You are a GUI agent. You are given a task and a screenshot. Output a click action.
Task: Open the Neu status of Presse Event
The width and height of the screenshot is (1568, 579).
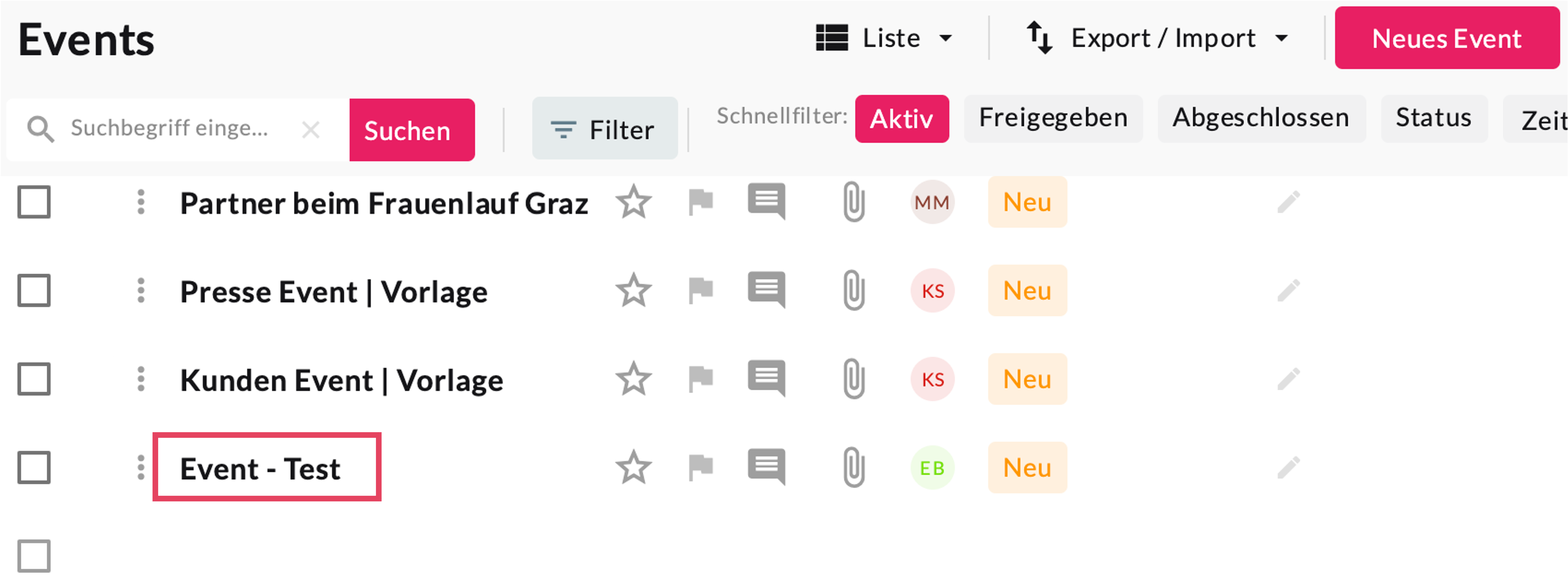(x=1027, y=290)
